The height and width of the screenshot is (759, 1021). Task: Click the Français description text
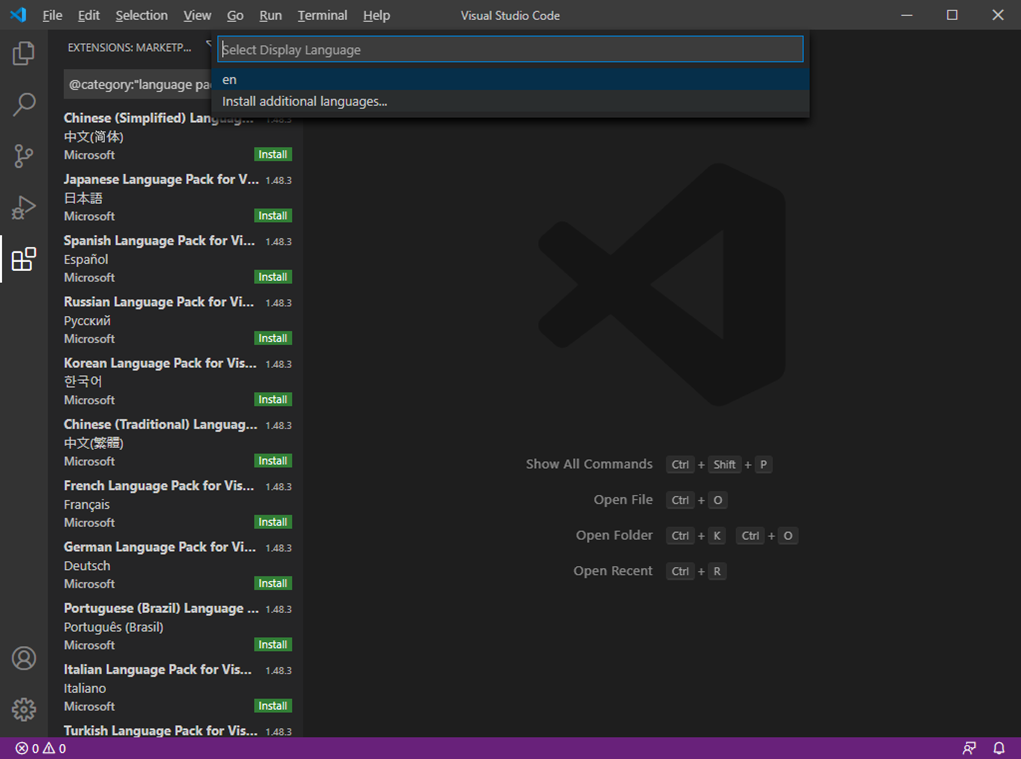point(87,504)
